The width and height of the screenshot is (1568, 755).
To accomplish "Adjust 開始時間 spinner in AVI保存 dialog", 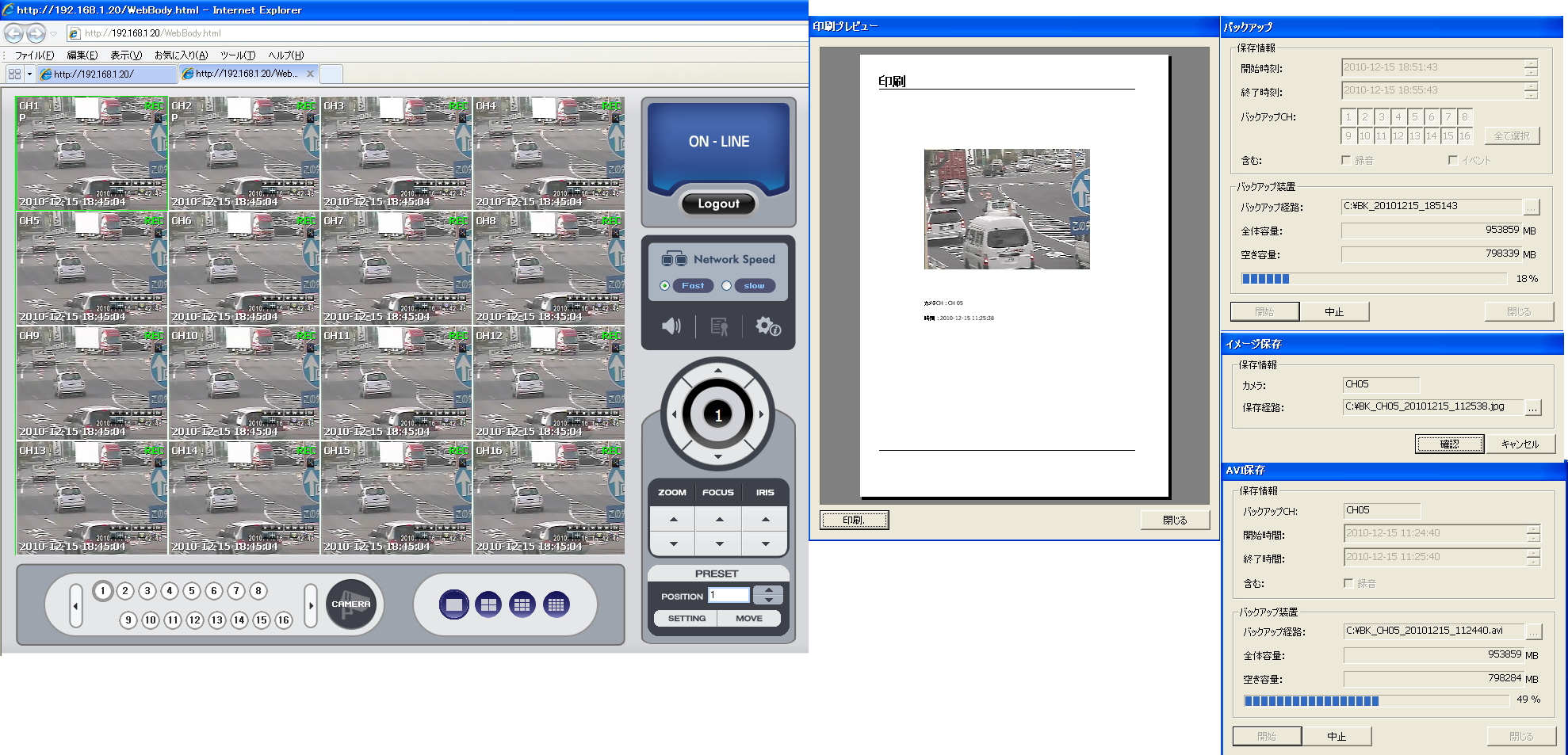I will (x=1533, y=533).
